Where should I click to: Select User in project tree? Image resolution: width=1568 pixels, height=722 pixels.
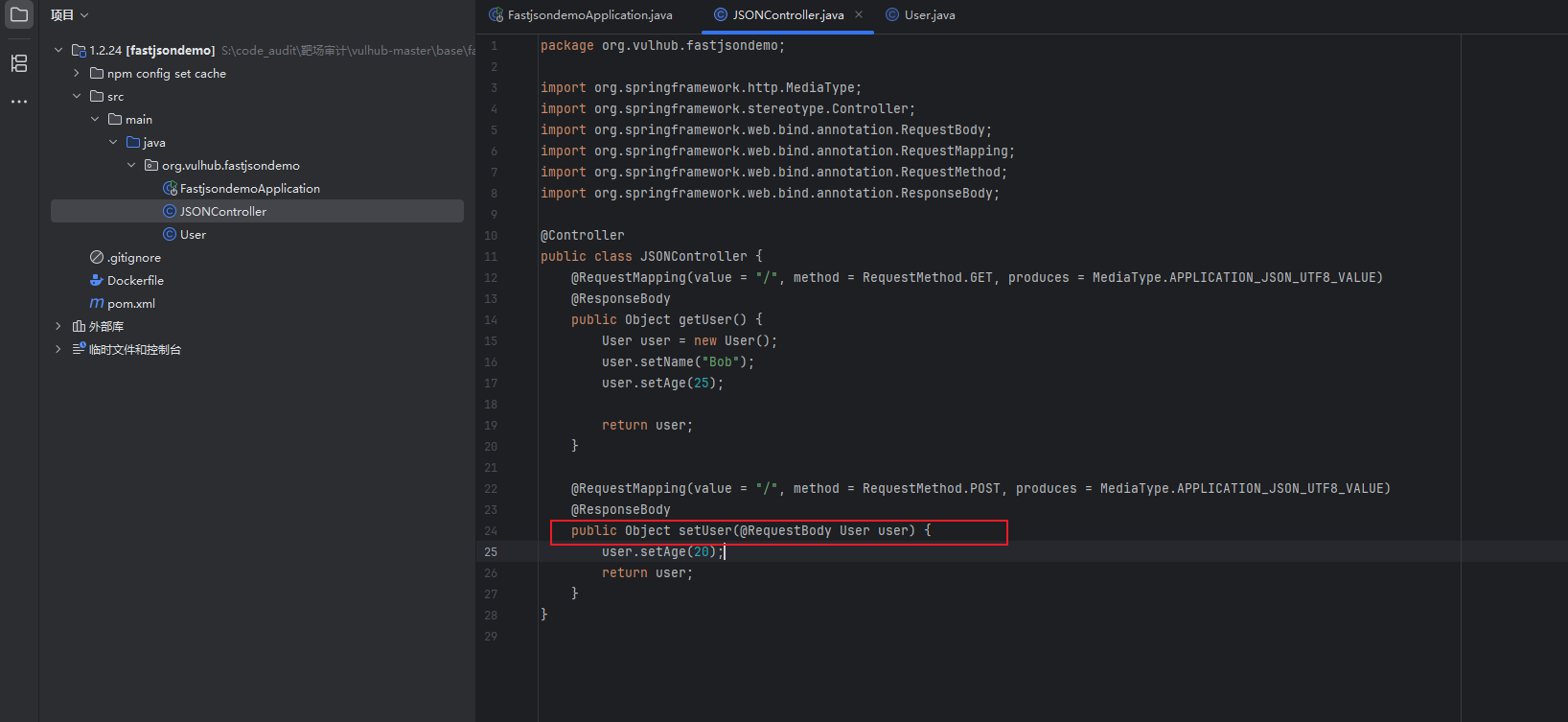pos(193,234)
